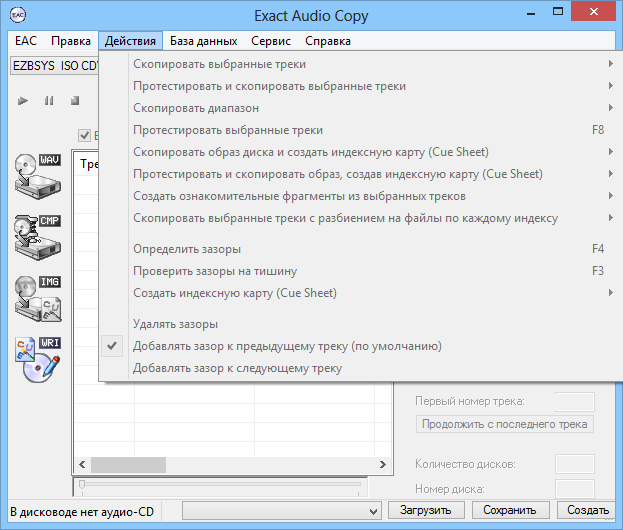Click the IMG copy image icon
This screenshot has width=623, height=530.
tap(38, 298)
